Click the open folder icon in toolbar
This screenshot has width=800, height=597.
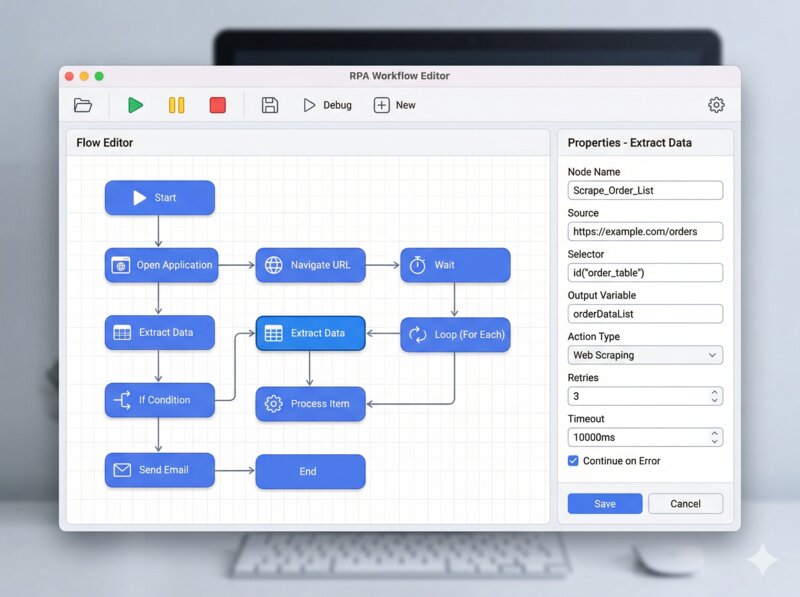coord(83,105)
